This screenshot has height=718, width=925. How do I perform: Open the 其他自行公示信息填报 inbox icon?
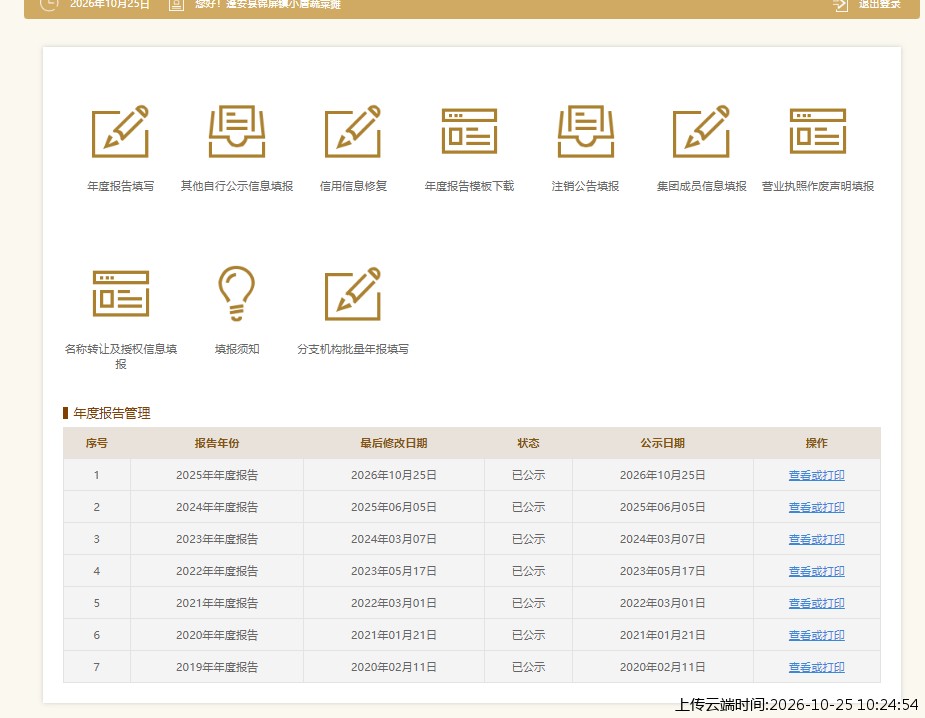(x=237, y=132)
